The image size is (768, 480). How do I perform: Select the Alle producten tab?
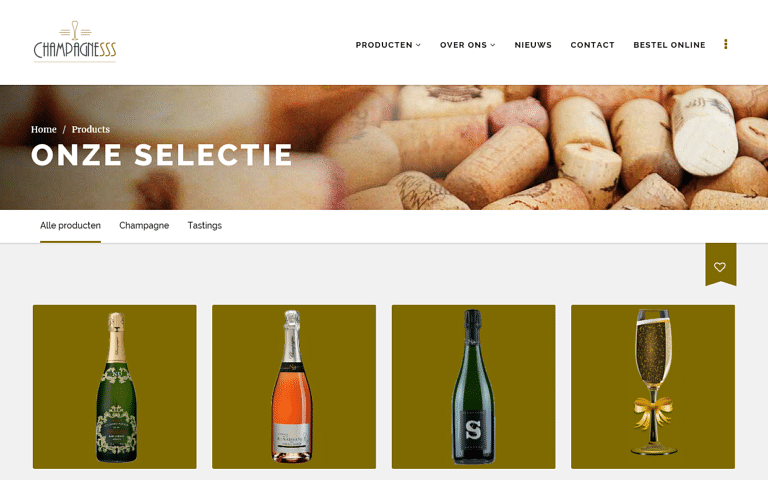pyautogui.click(x=71, y=226)
